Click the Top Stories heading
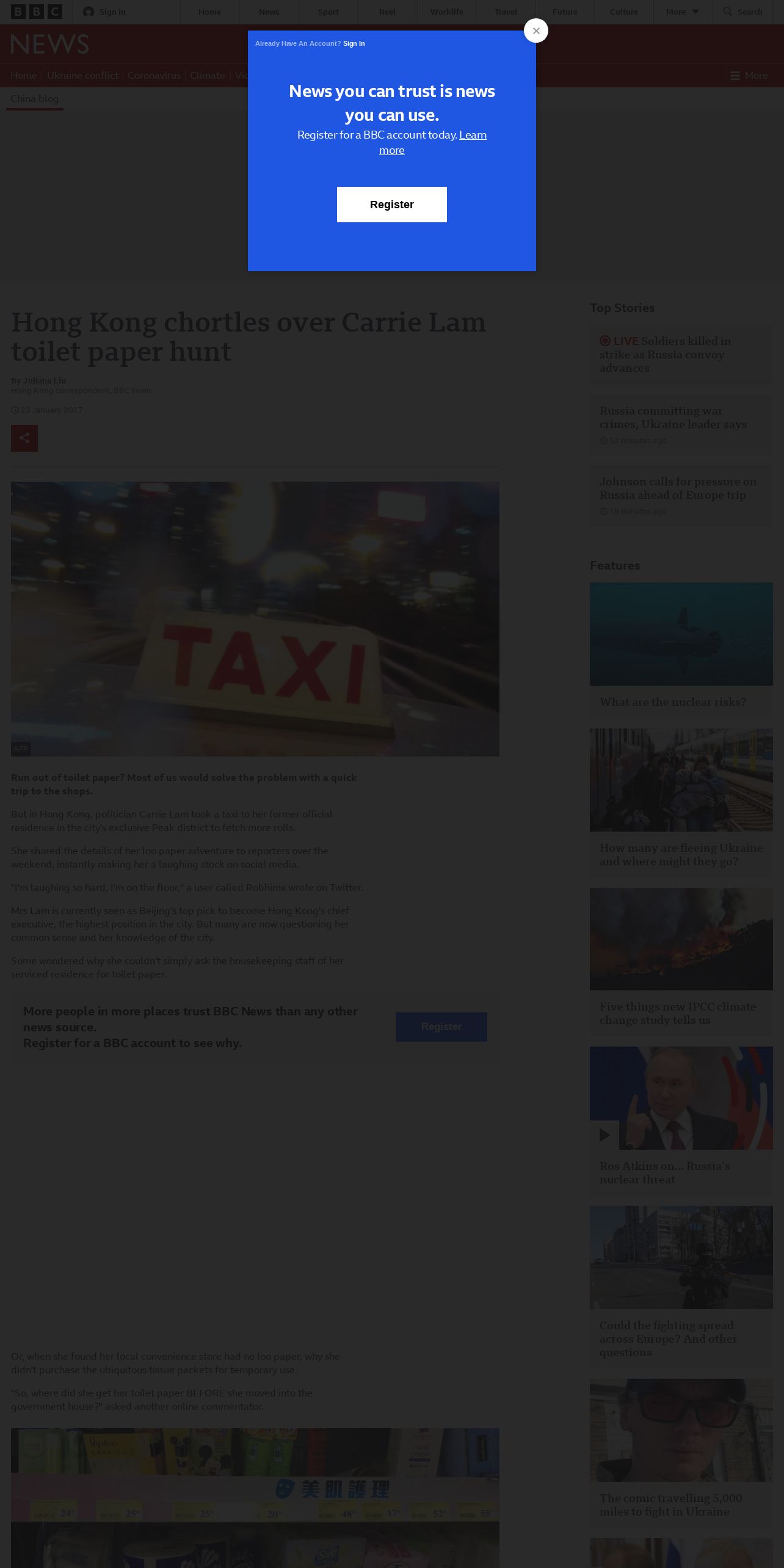 [622, 308]
